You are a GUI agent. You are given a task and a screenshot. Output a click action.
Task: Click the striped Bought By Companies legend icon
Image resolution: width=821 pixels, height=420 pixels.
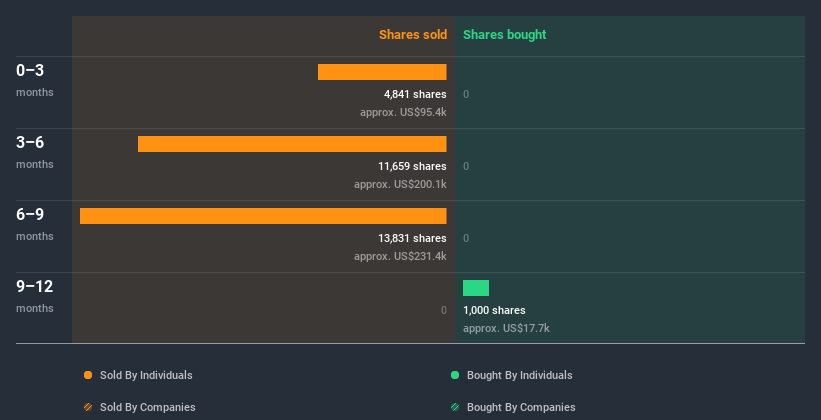(455, 407)
